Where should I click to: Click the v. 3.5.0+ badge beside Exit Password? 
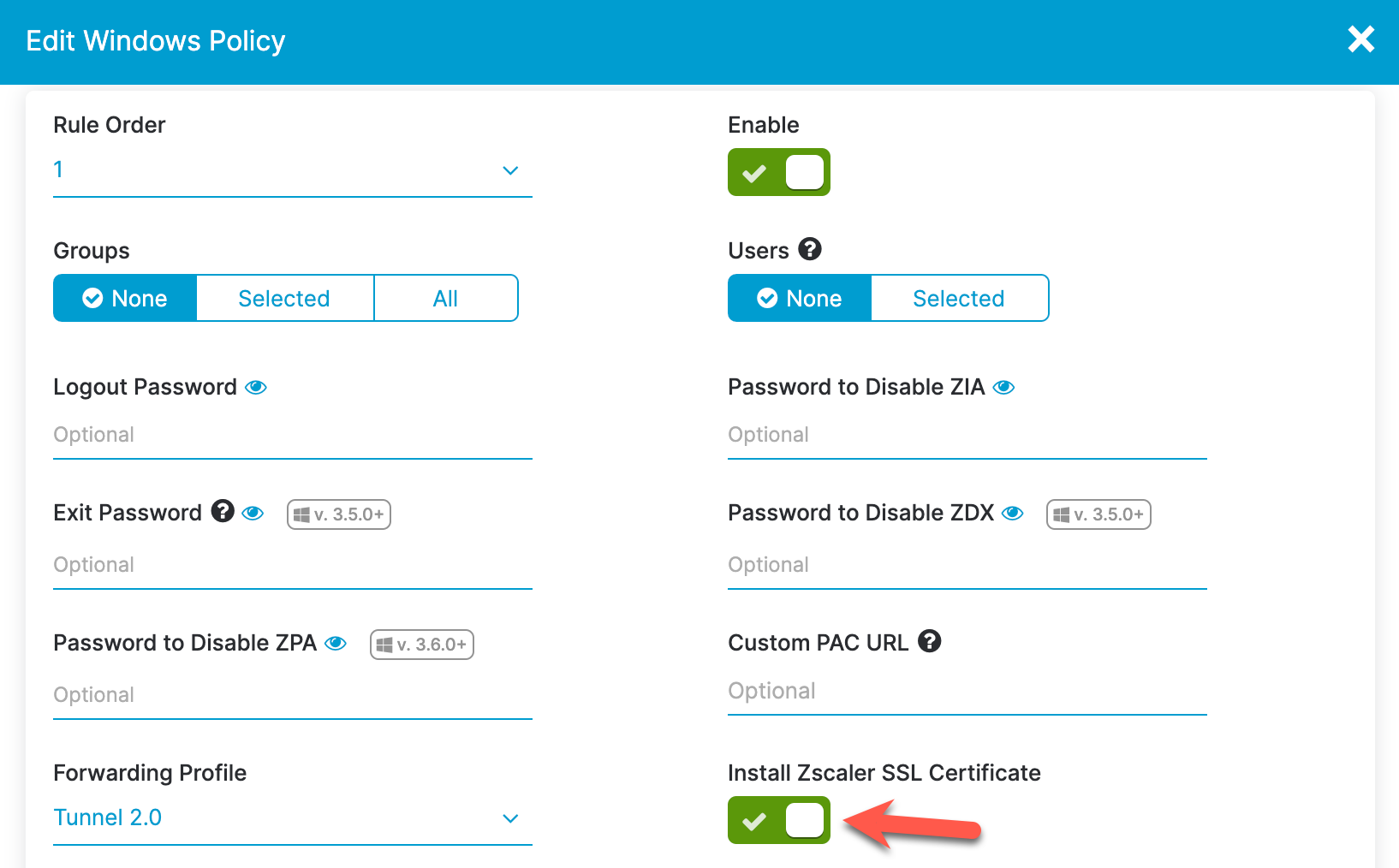(338, 514)
